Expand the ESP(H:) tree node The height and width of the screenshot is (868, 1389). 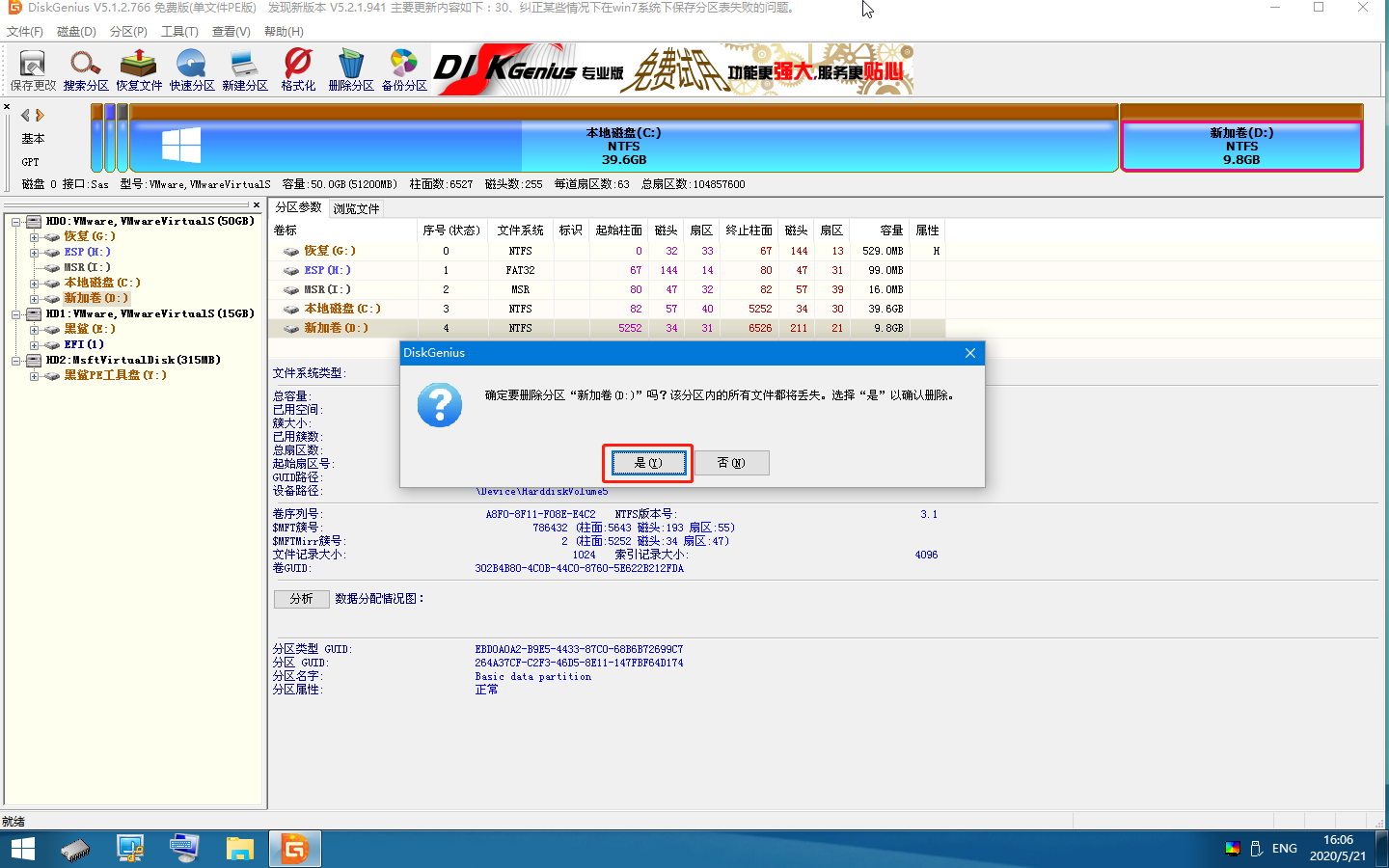coord(34,253)
